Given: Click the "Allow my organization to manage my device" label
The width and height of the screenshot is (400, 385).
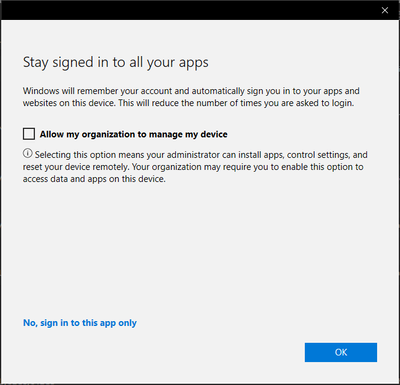Looking at the screenshot, I should (134, 134).
